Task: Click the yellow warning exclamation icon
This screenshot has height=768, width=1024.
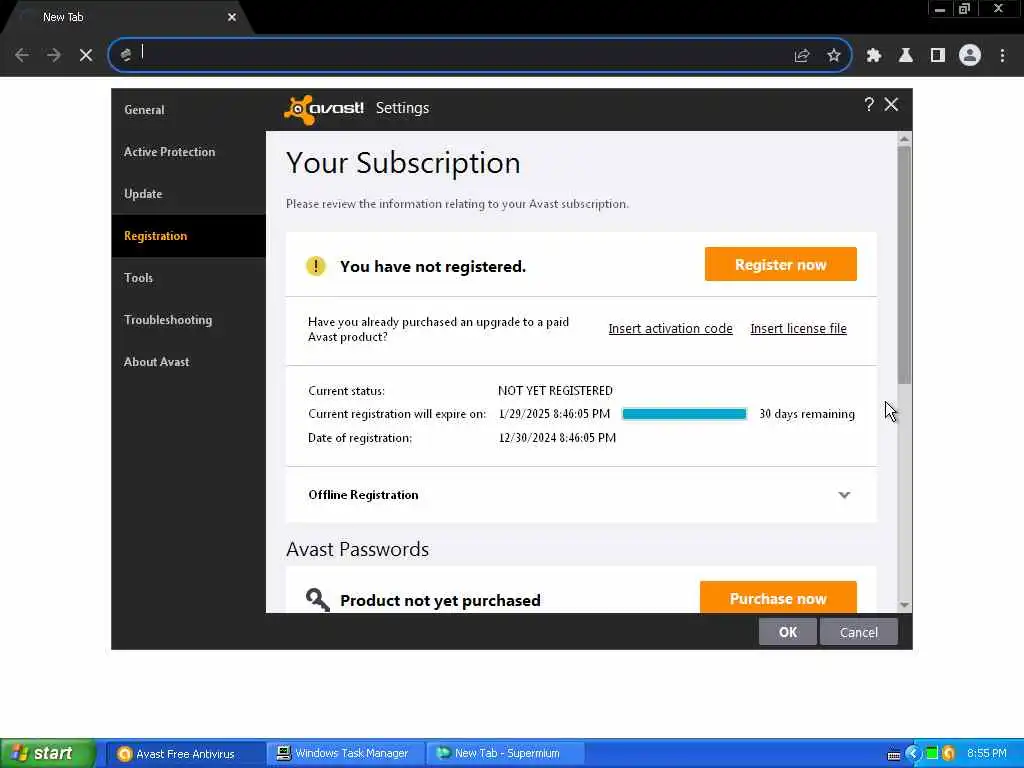Action: [x=315, y=266]
